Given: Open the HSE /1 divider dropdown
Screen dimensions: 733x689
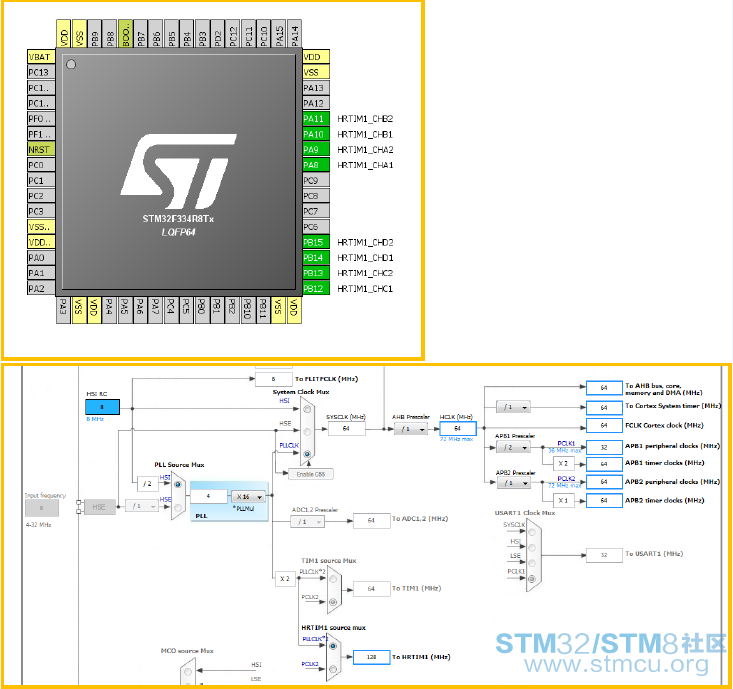Looking at the screenshot, I should click(142, 506).
